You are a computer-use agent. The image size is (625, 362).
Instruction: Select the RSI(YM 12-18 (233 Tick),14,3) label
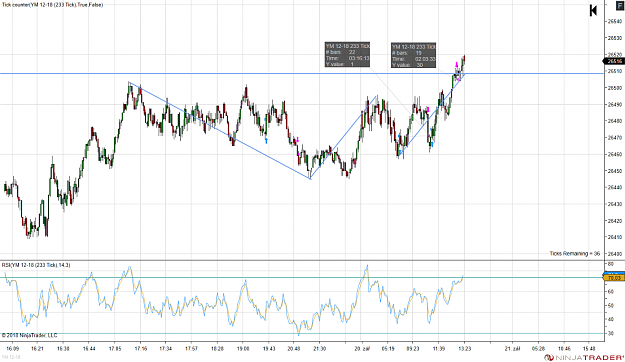click(x=36, y=265)
